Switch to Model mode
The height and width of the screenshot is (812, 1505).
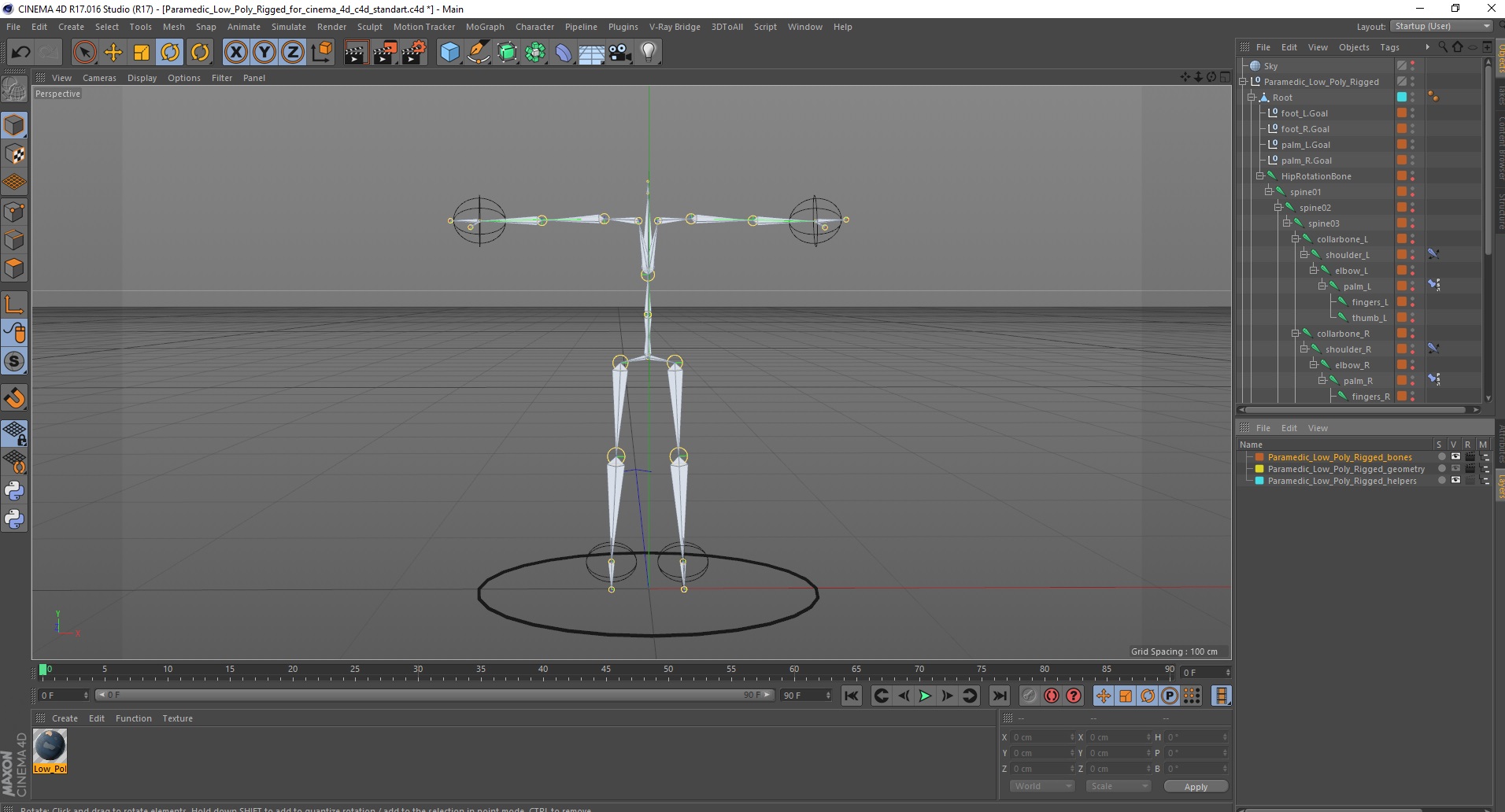tap(14, 126)
